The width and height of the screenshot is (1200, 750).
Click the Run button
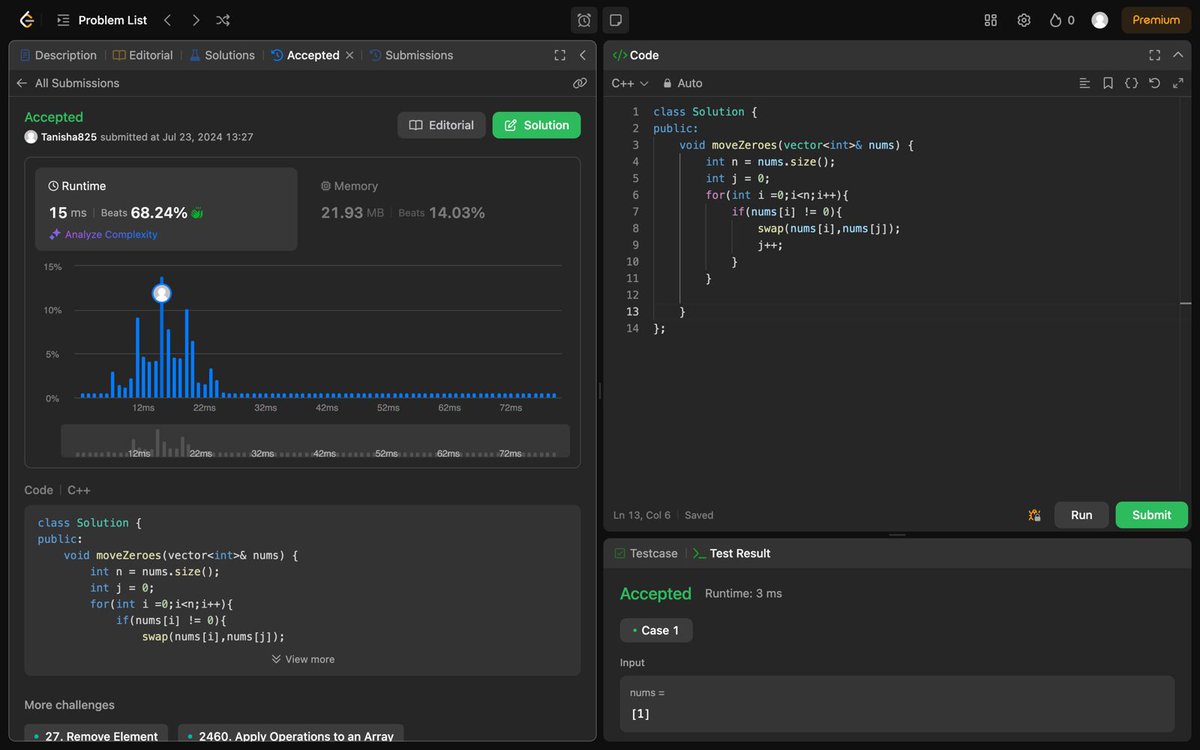[x=1082, y=515]
